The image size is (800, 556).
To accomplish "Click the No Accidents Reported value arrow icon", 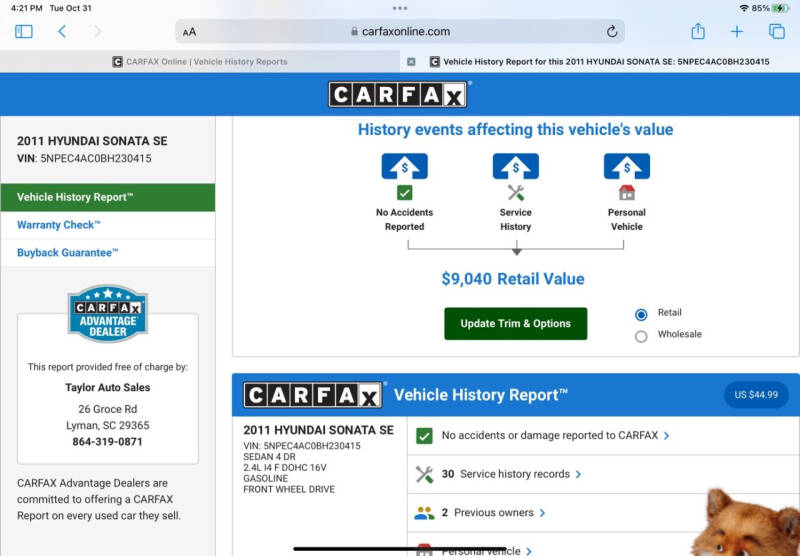I will (x=405, y=166).
